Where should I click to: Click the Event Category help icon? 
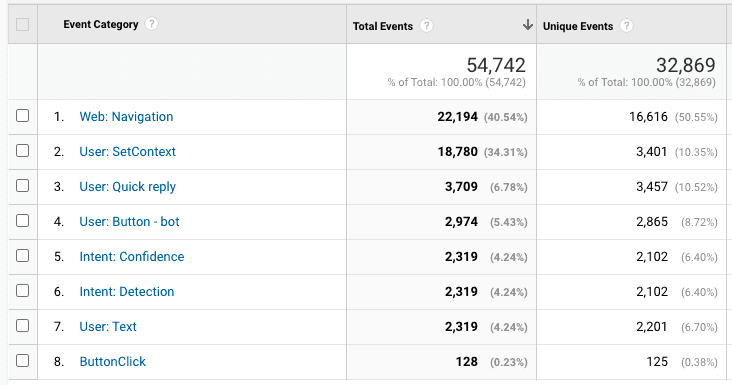pyautogui.click(x=151, y=23)
